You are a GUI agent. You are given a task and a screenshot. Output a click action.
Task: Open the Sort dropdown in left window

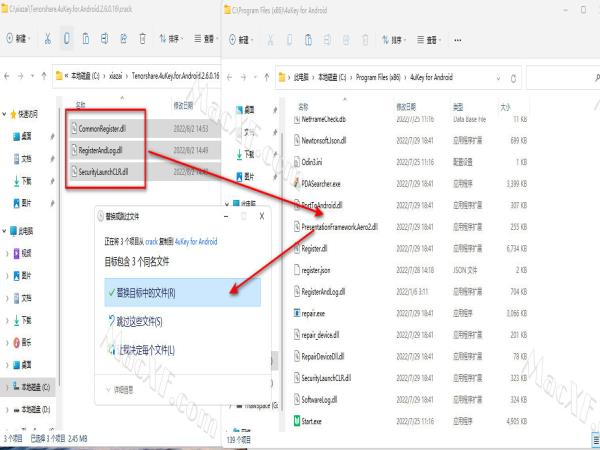click(x=171, y=38)
